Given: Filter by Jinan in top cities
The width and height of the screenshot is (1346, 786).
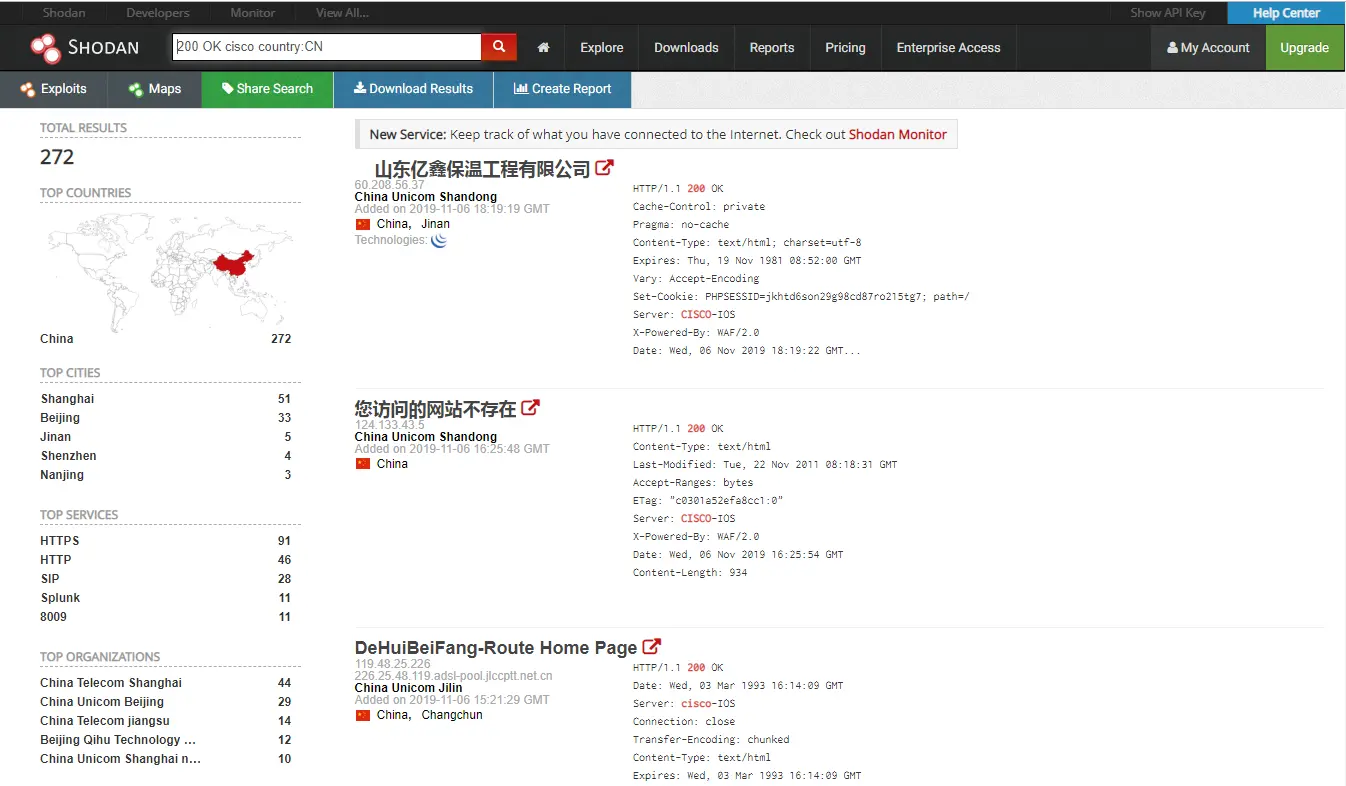Looking at the screenshot, I should tap(56, 437).
